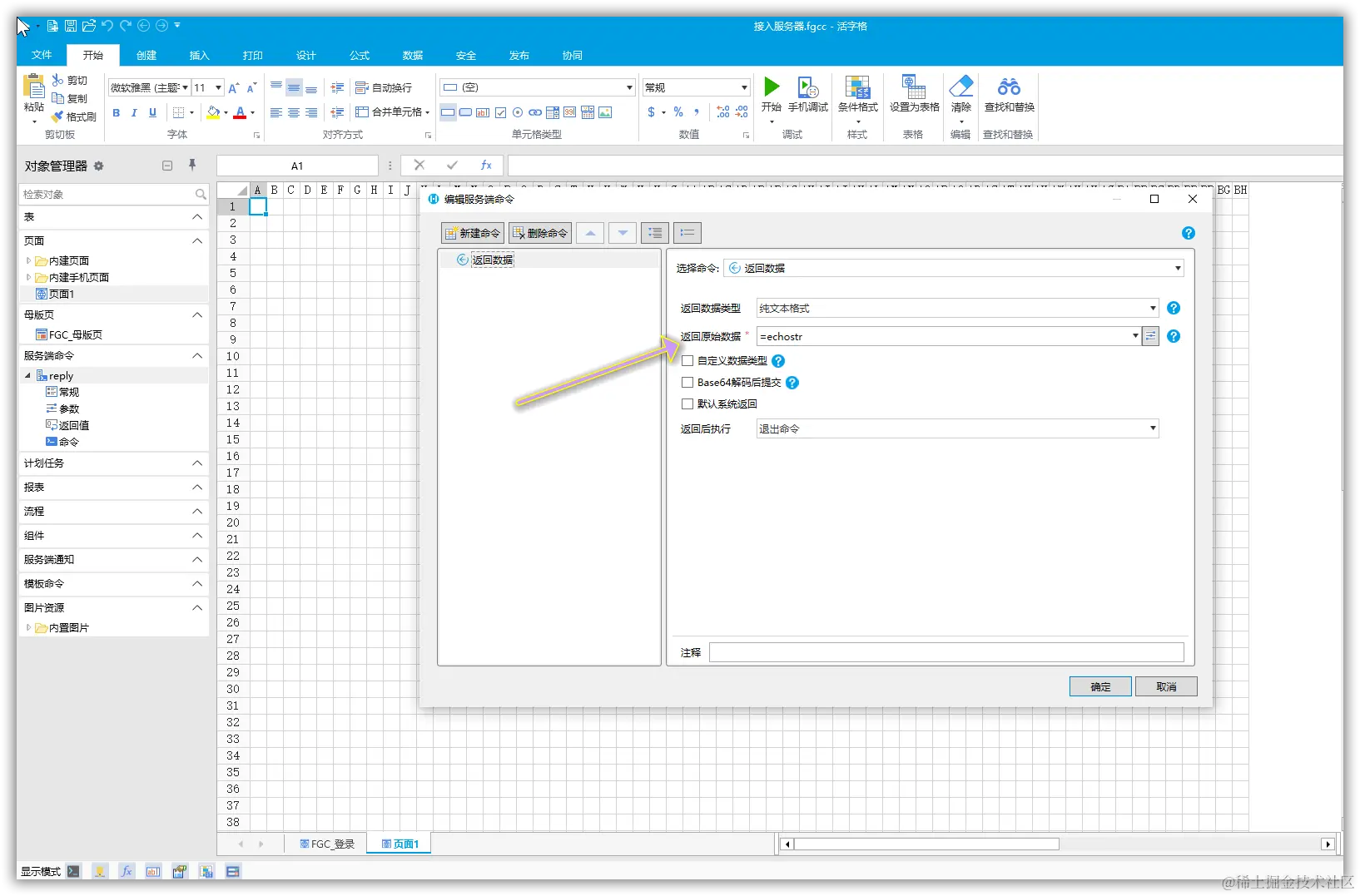This screenshot has width=1360, height=896.
Task: Click the percent number format icon
Action: (678, 111)
